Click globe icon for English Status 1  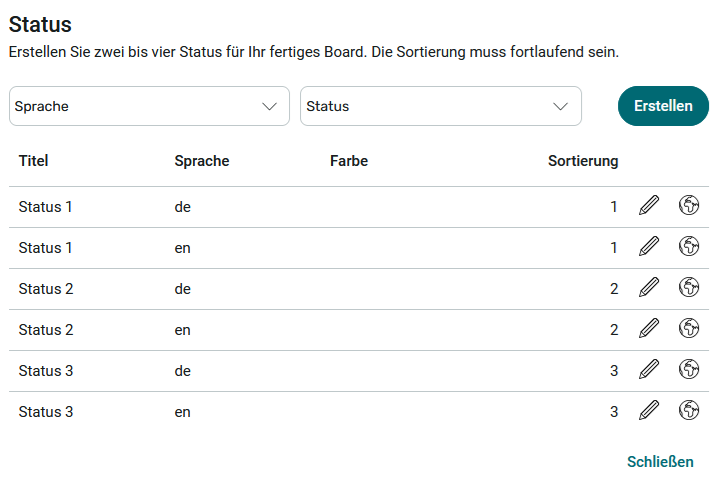tap(688, 246)
